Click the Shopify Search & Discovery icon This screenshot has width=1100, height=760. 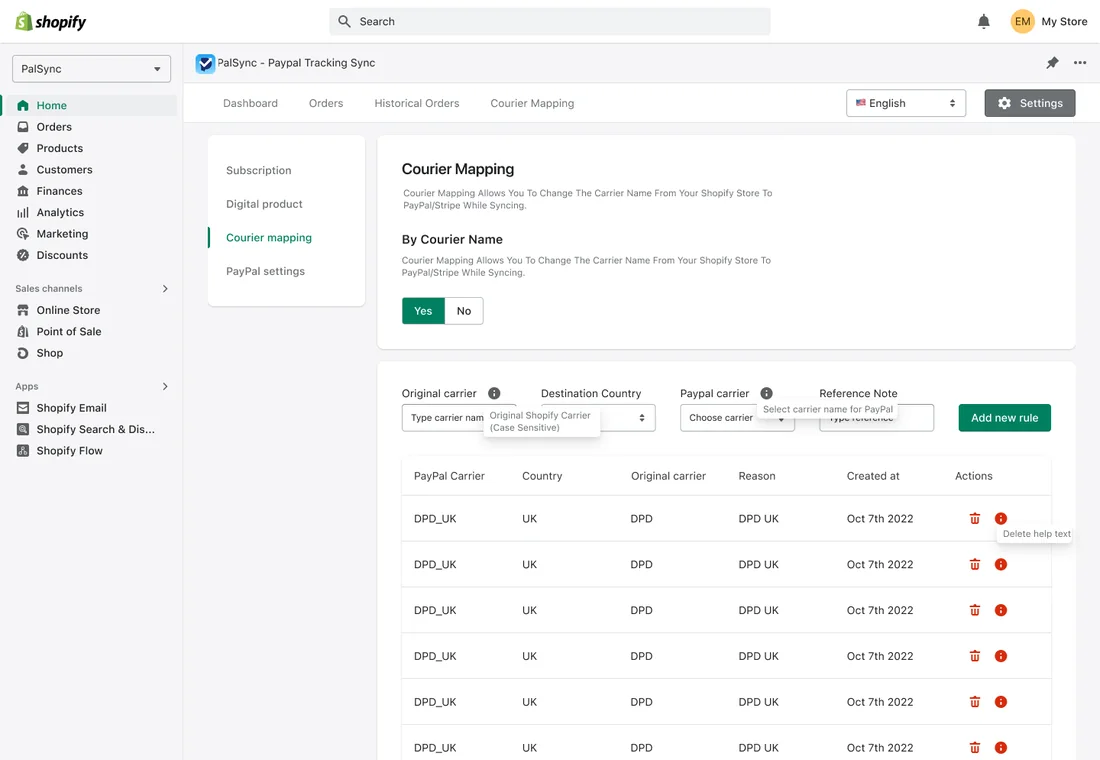(x=23, y=429)
